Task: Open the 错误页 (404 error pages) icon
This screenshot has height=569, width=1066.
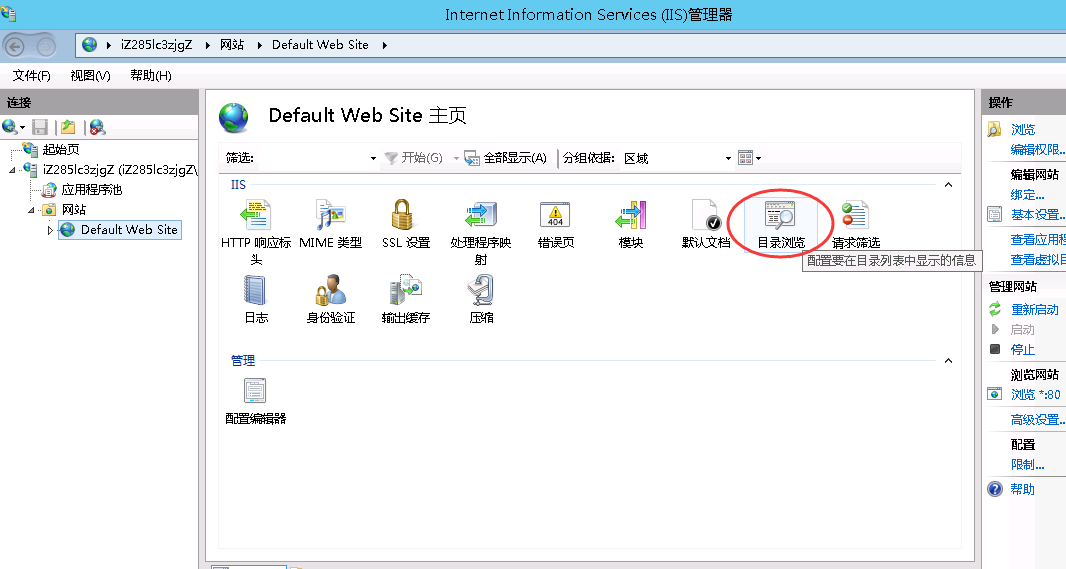Action: coord(555,216)
